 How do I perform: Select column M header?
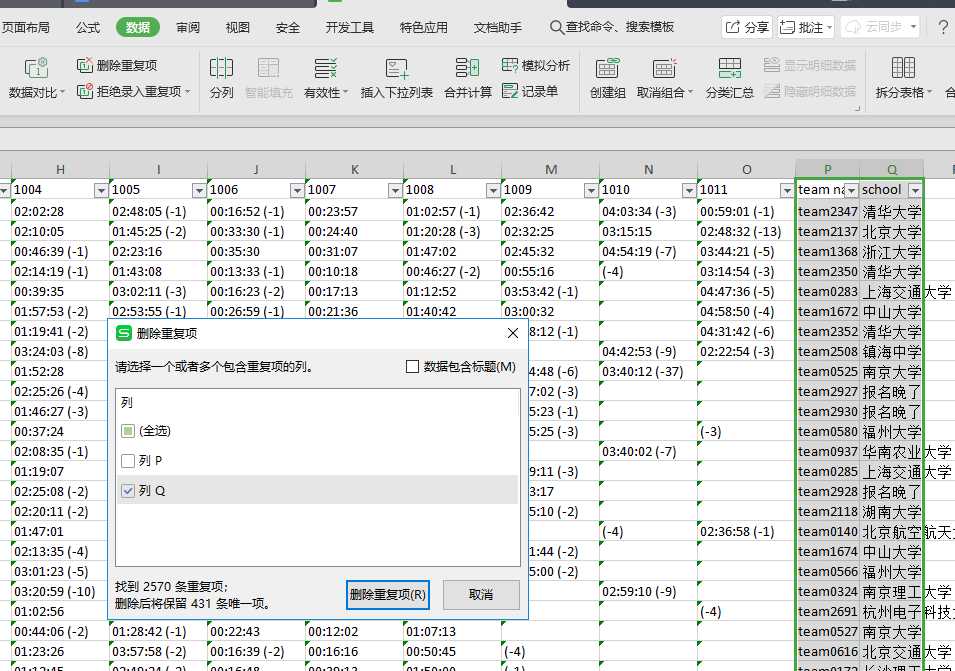coord(551,170)
